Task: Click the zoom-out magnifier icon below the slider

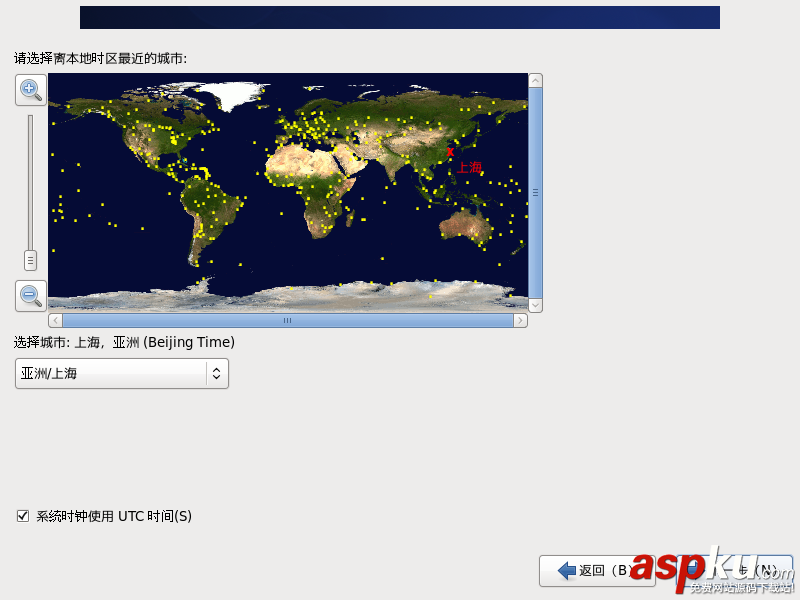Action: [x=30, y=296]
